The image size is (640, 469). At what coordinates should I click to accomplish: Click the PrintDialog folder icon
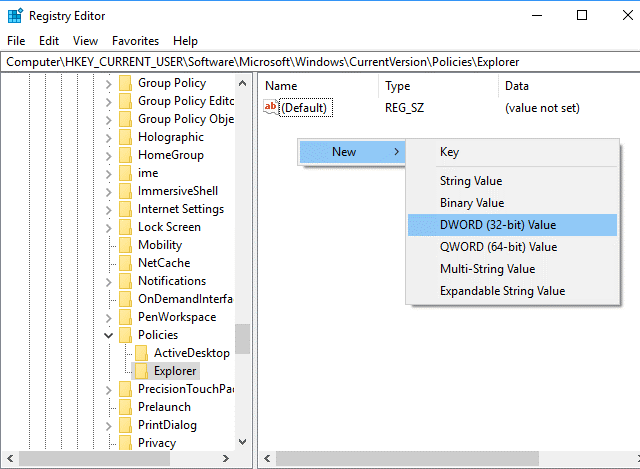125,424
